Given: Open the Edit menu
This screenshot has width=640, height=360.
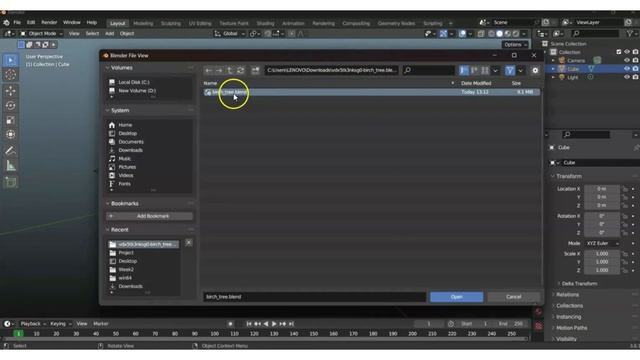Looking at the screenshot, I should click(31, 22).
